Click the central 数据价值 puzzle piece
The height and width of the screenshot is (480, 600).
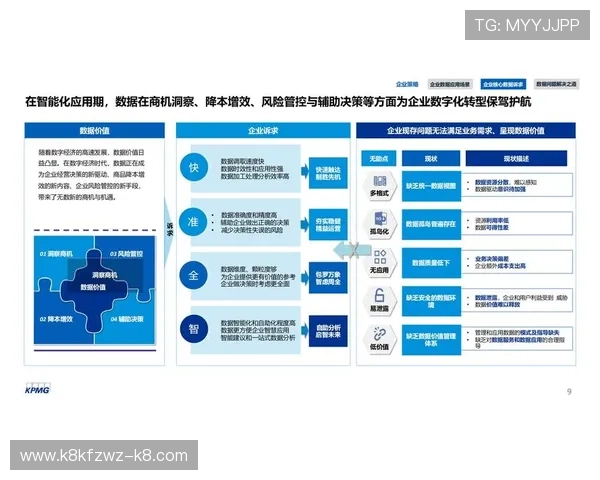93,287
